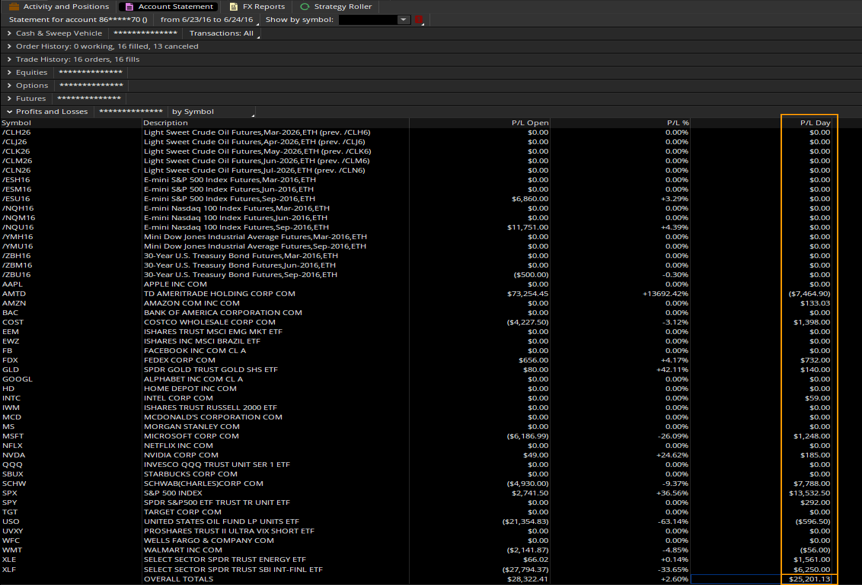Reveal the masked value beside Equities

91,73
